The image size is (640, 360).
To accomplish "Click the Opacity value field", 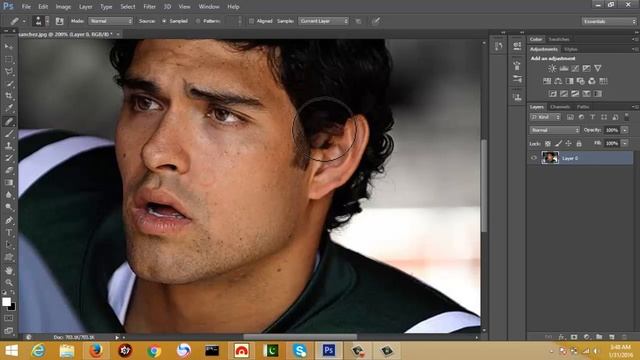I will click(x=611, y=130).
